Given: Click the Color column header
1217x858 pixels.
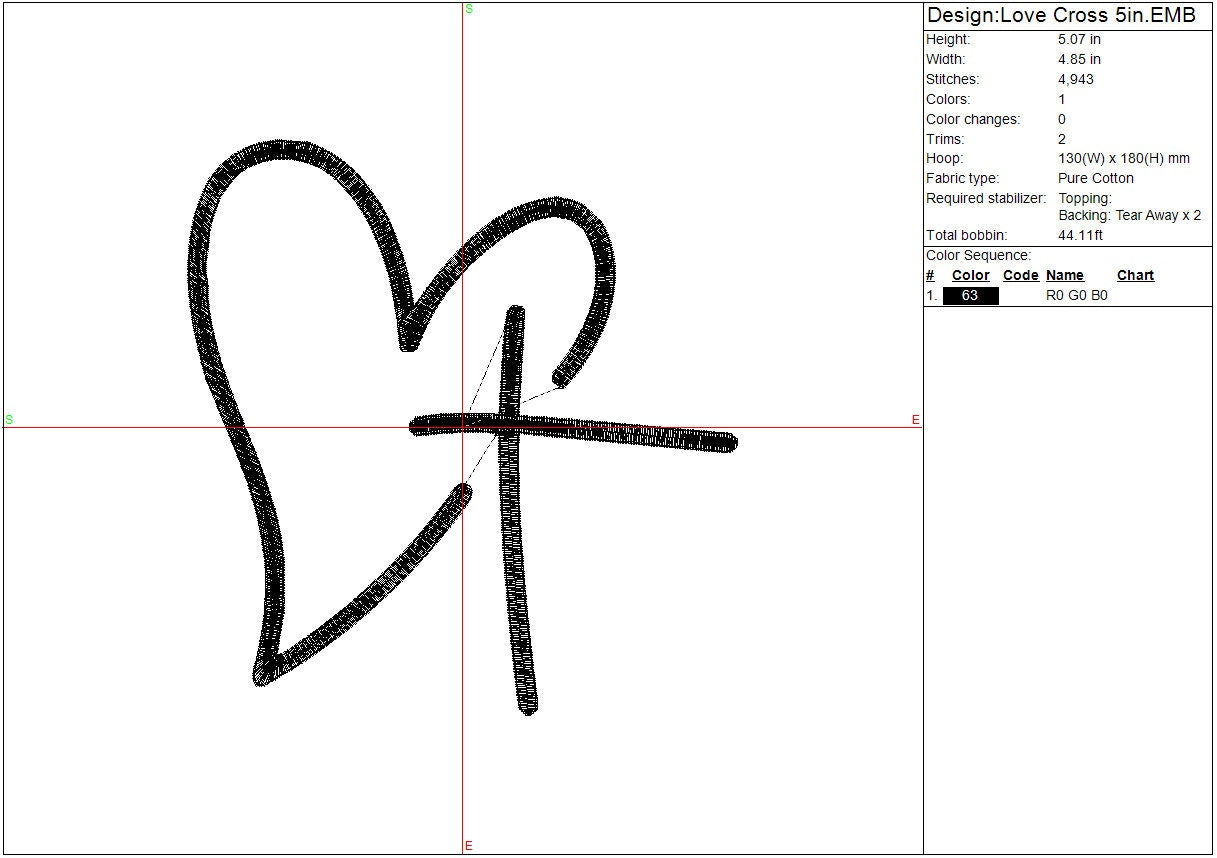Looking at the screenshot, I should coord(970,275).
